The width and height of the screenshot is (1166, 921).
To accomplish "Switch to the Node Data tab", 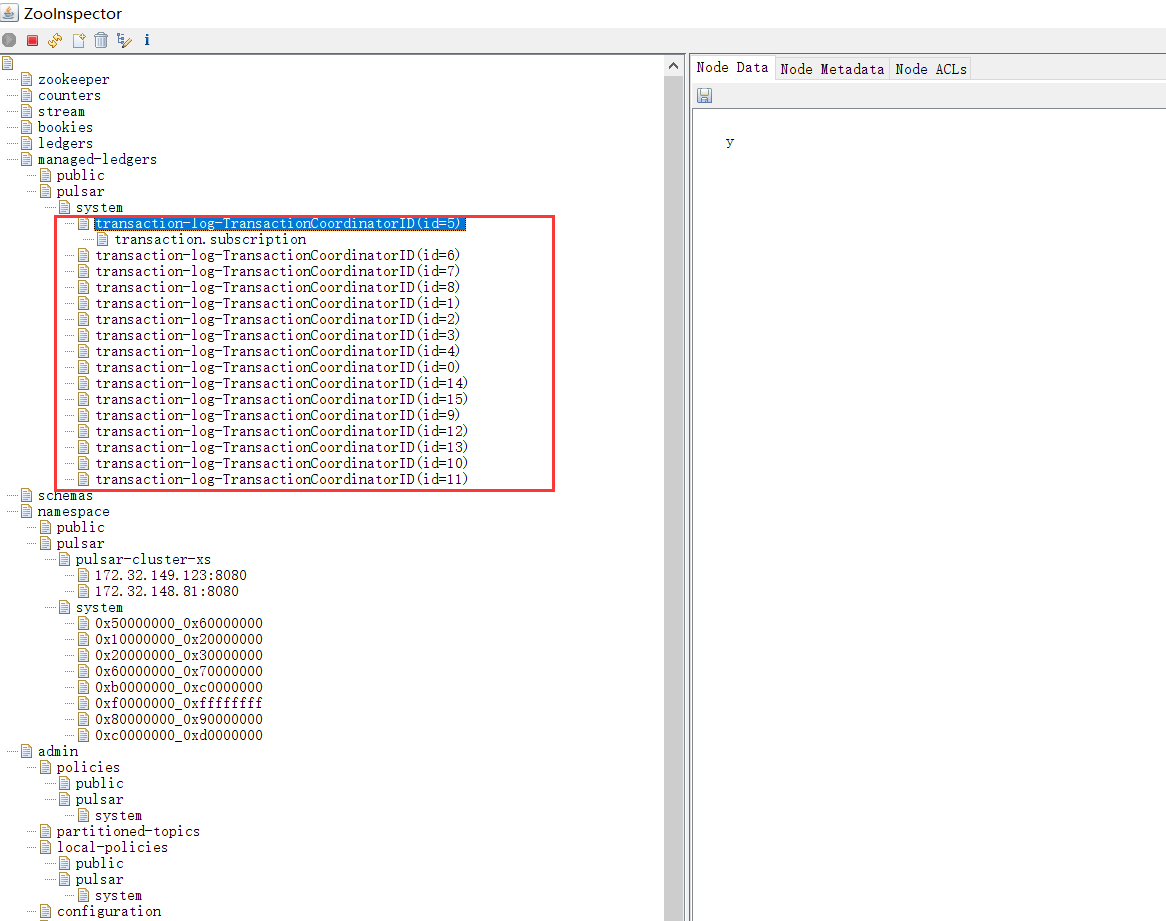I will pos(732,68).
